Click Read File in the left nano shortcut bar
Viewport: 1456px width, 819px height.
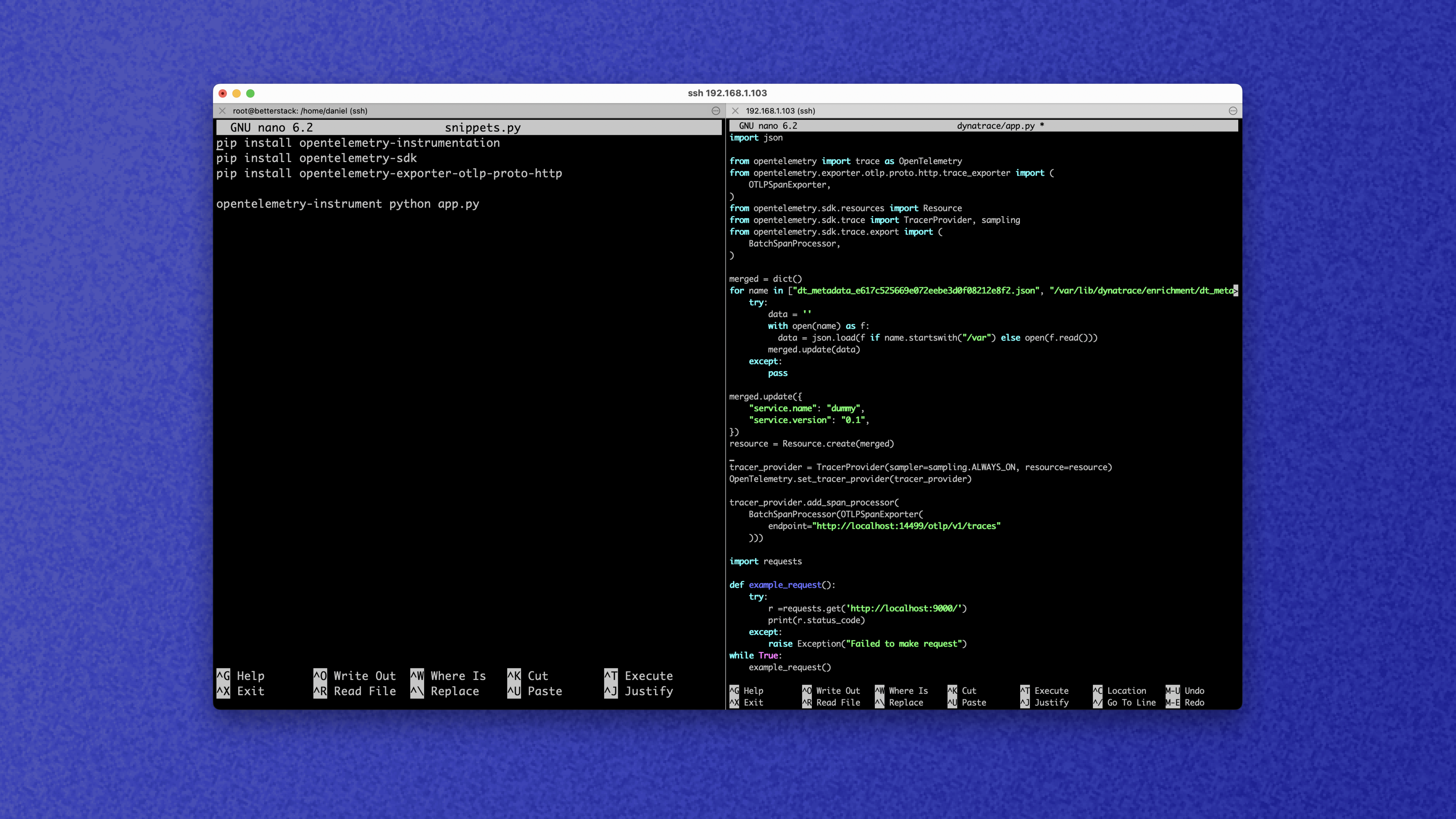pos(364,691)
